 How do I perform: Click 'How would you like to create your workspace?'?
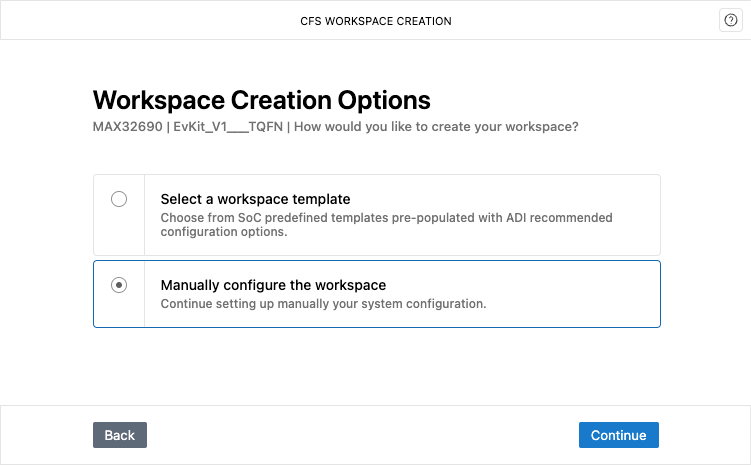coord(436,126)
